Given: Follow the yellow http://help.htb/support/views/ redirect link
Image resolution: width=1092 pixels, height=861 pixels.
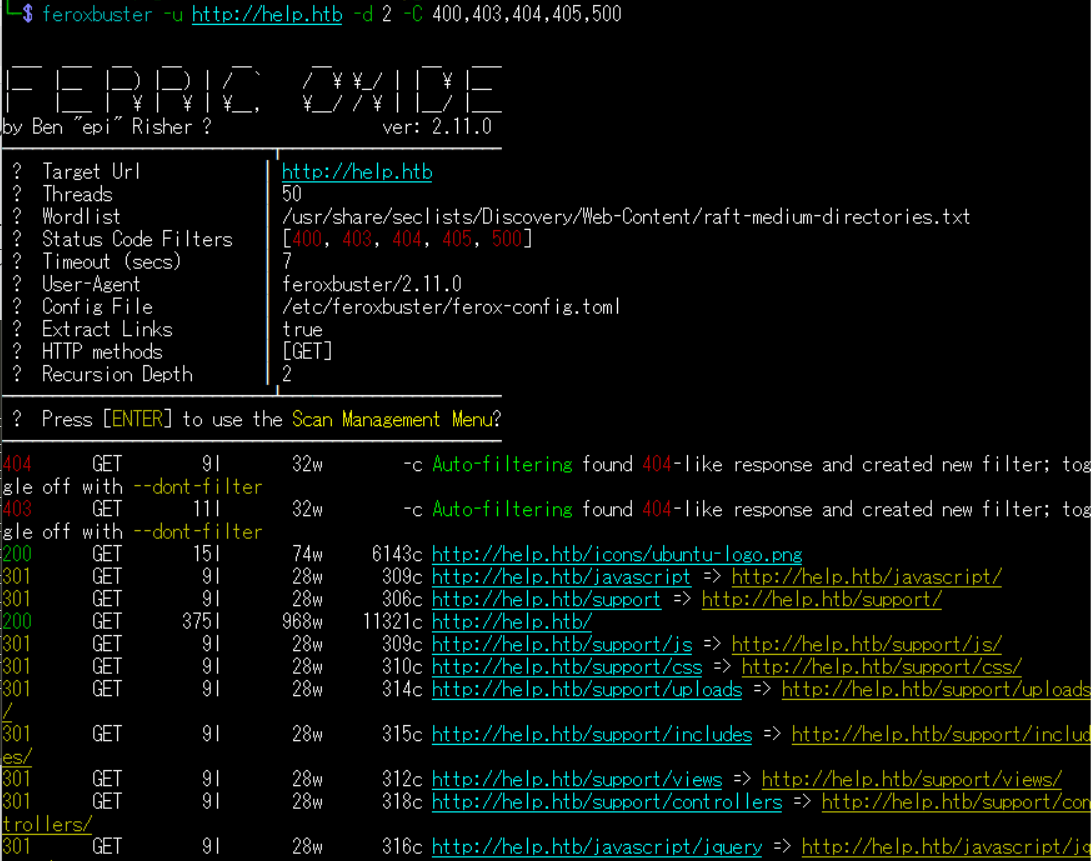Looking at the screenshot, I should (x=911, y=779).
